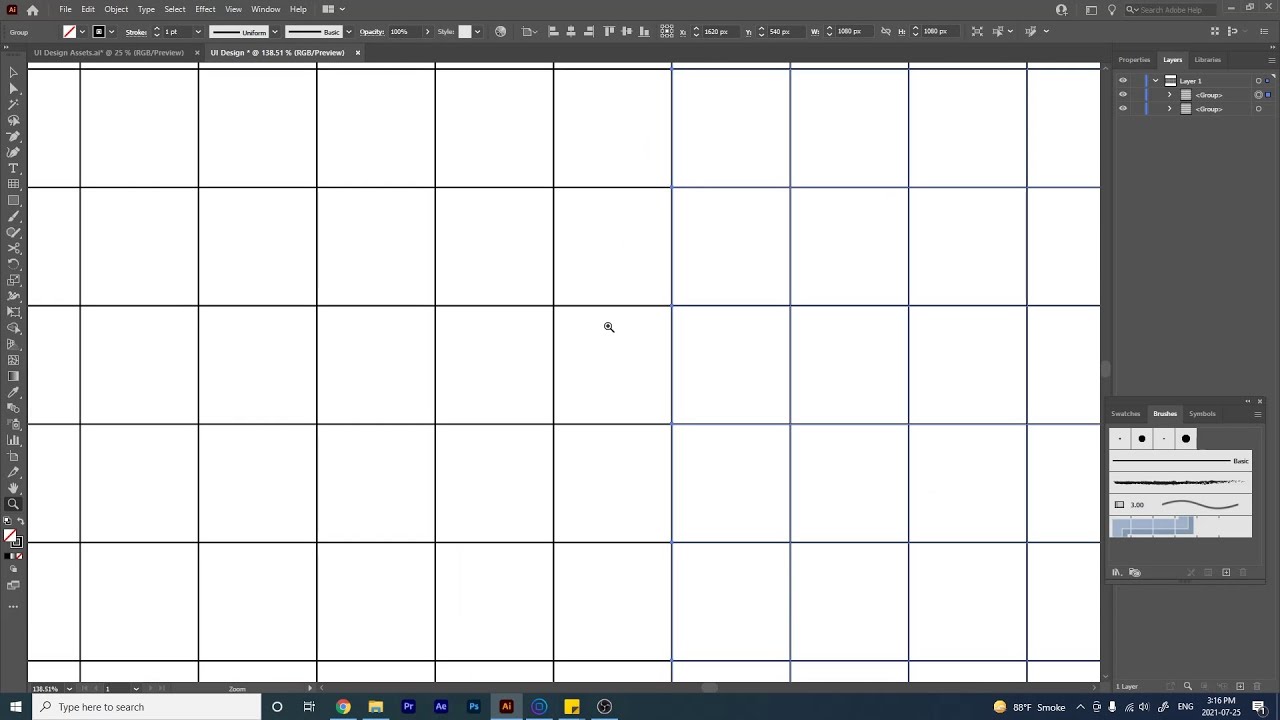Select the Rectangle tool
The height and width of the screenshot is (720, 1280).
tap(13, 200)
